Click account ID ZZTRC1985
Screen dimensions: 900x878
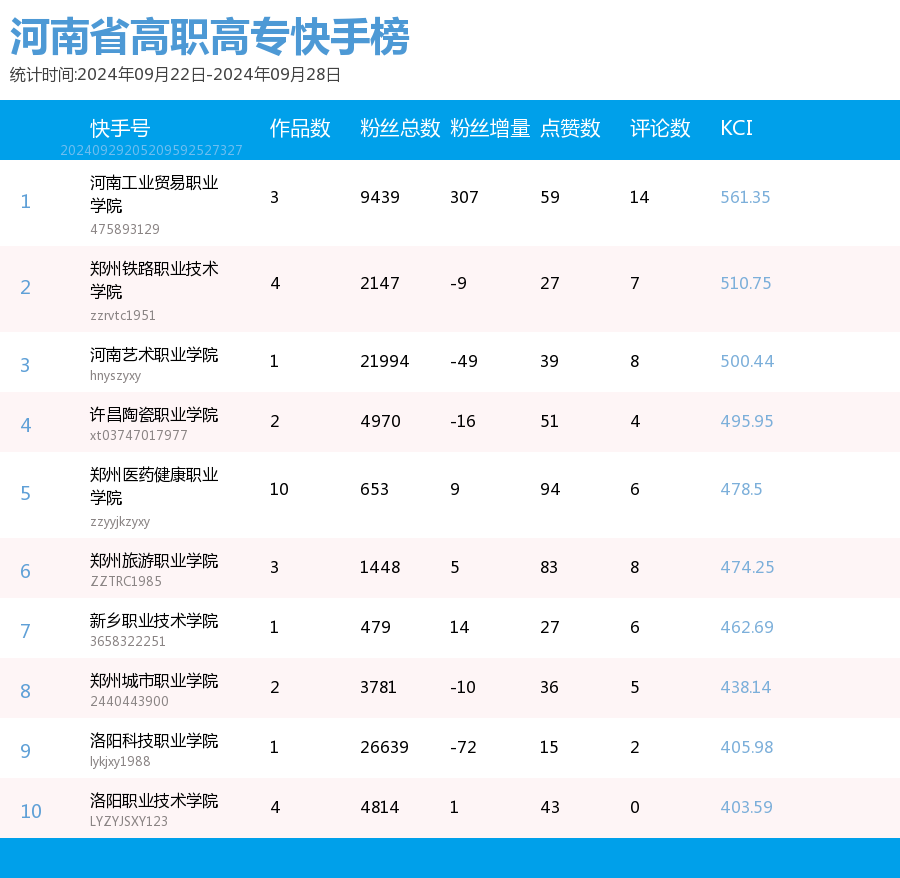tap(126, 581)
